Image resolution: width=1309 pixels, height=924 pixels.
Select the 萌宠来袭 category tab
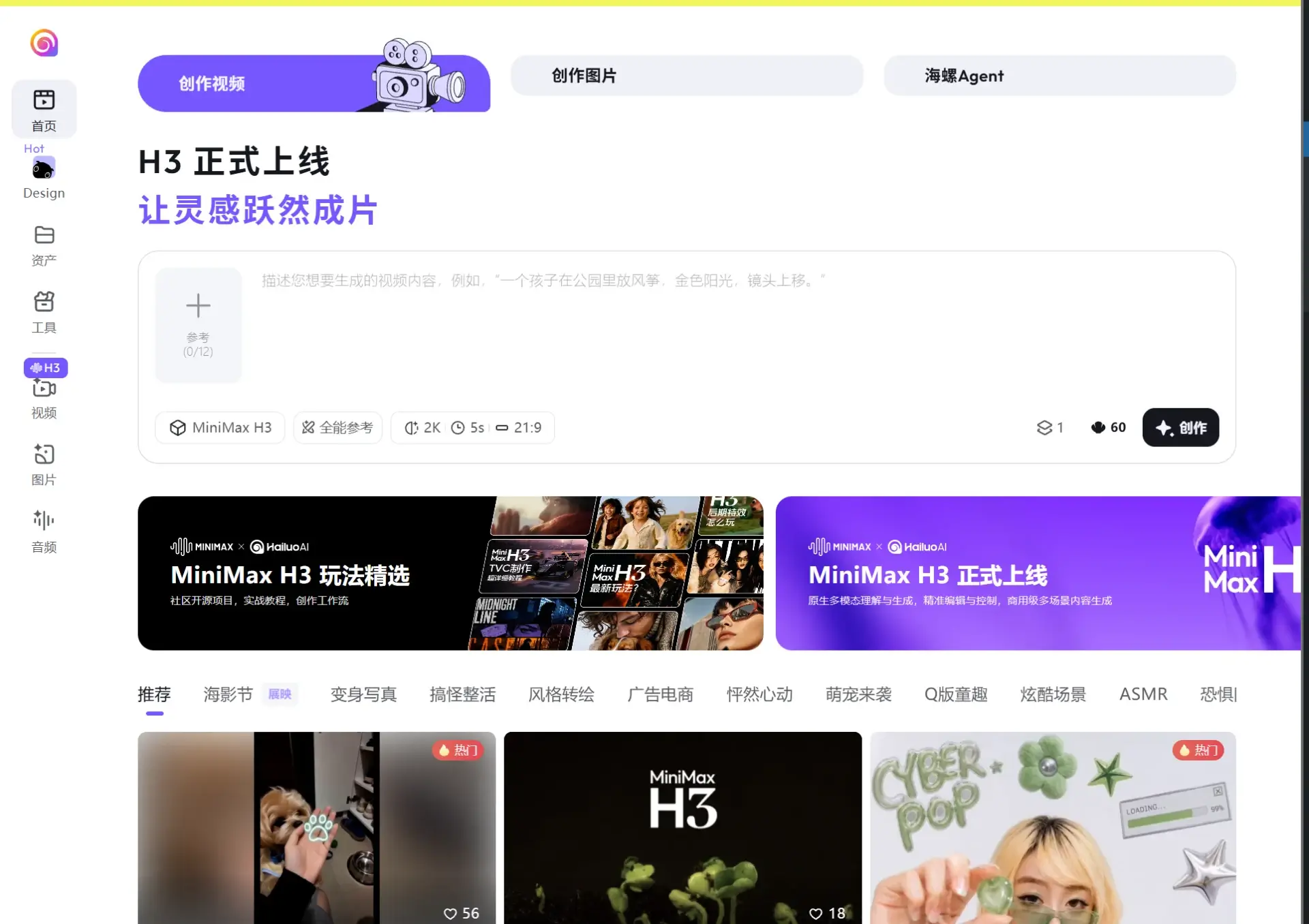858,694
